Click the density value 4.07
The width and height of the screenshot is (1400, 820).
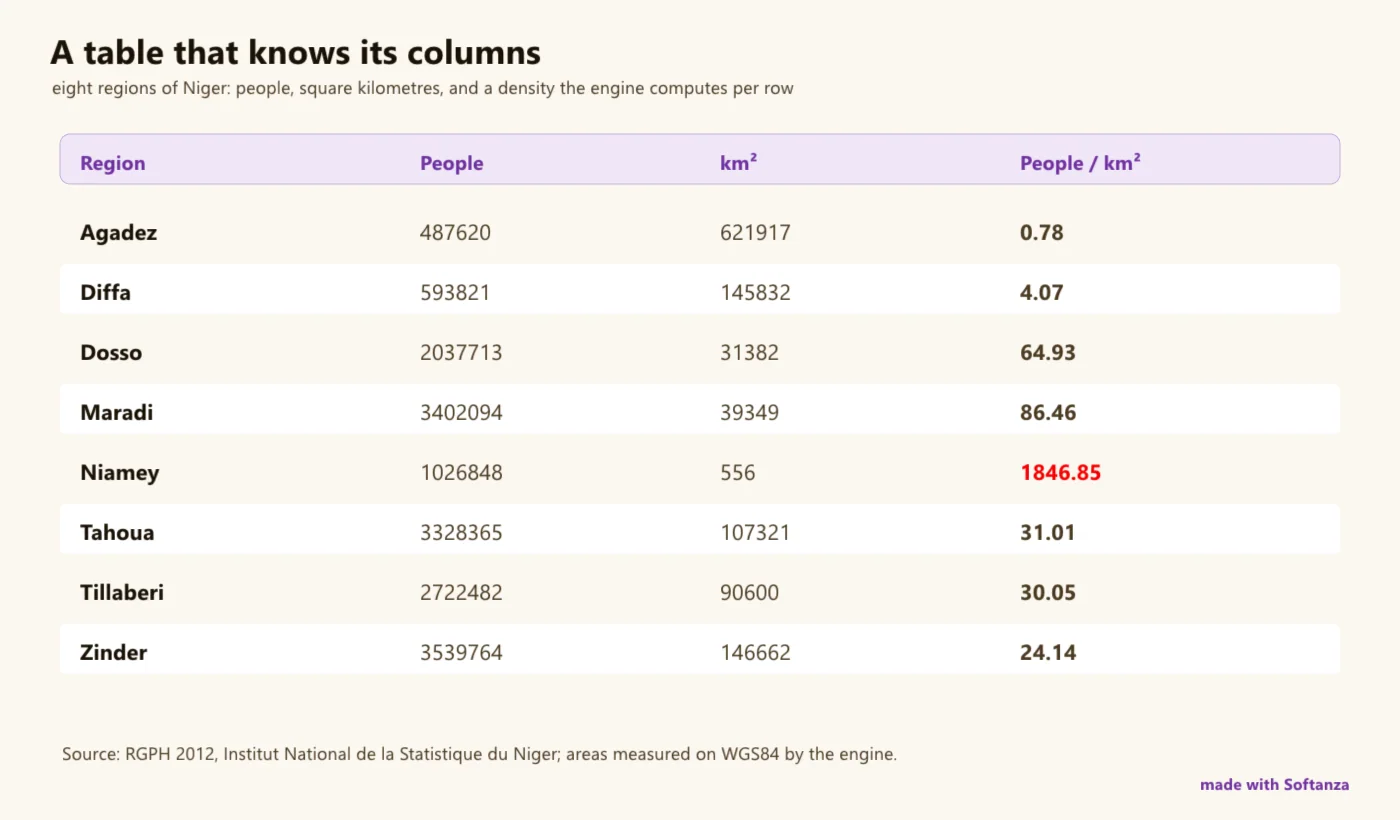click(x=1042, y=293)
